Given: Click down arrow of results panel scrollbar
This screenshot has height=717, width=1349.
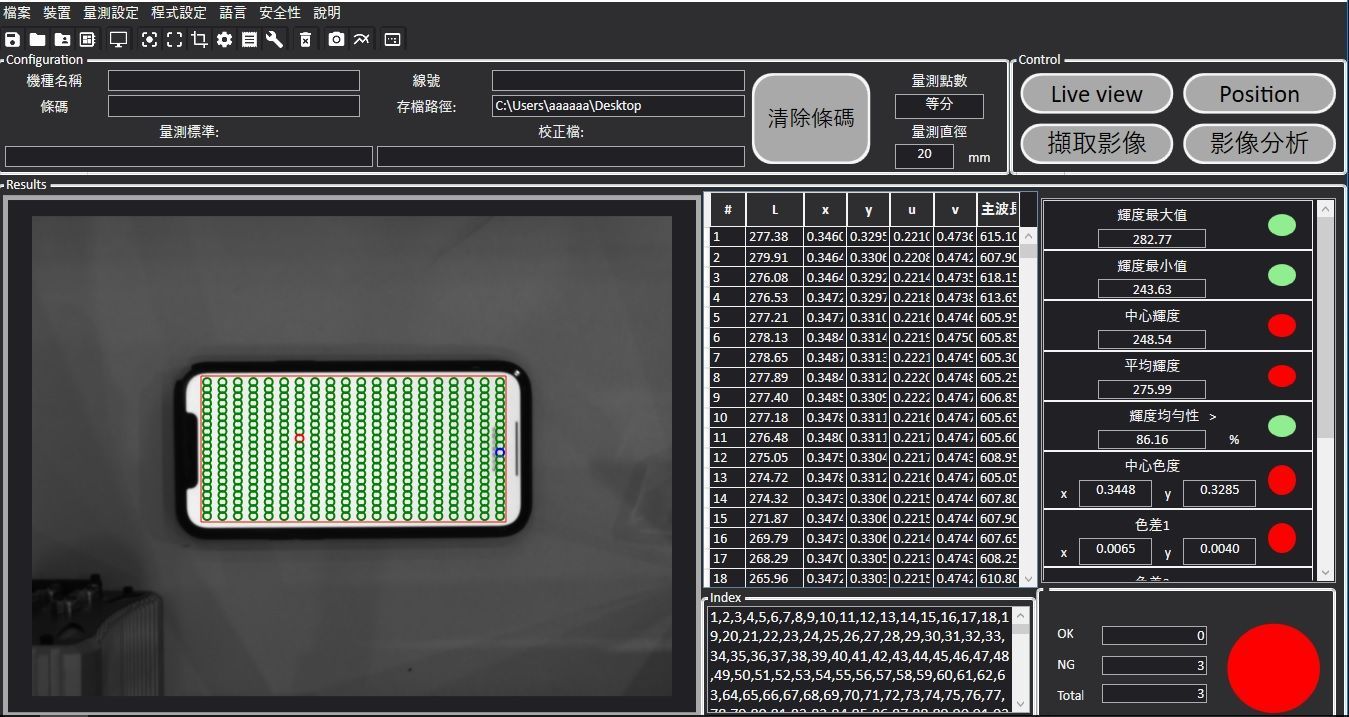Looking at the screenshot, I should tap(1326, 573).
